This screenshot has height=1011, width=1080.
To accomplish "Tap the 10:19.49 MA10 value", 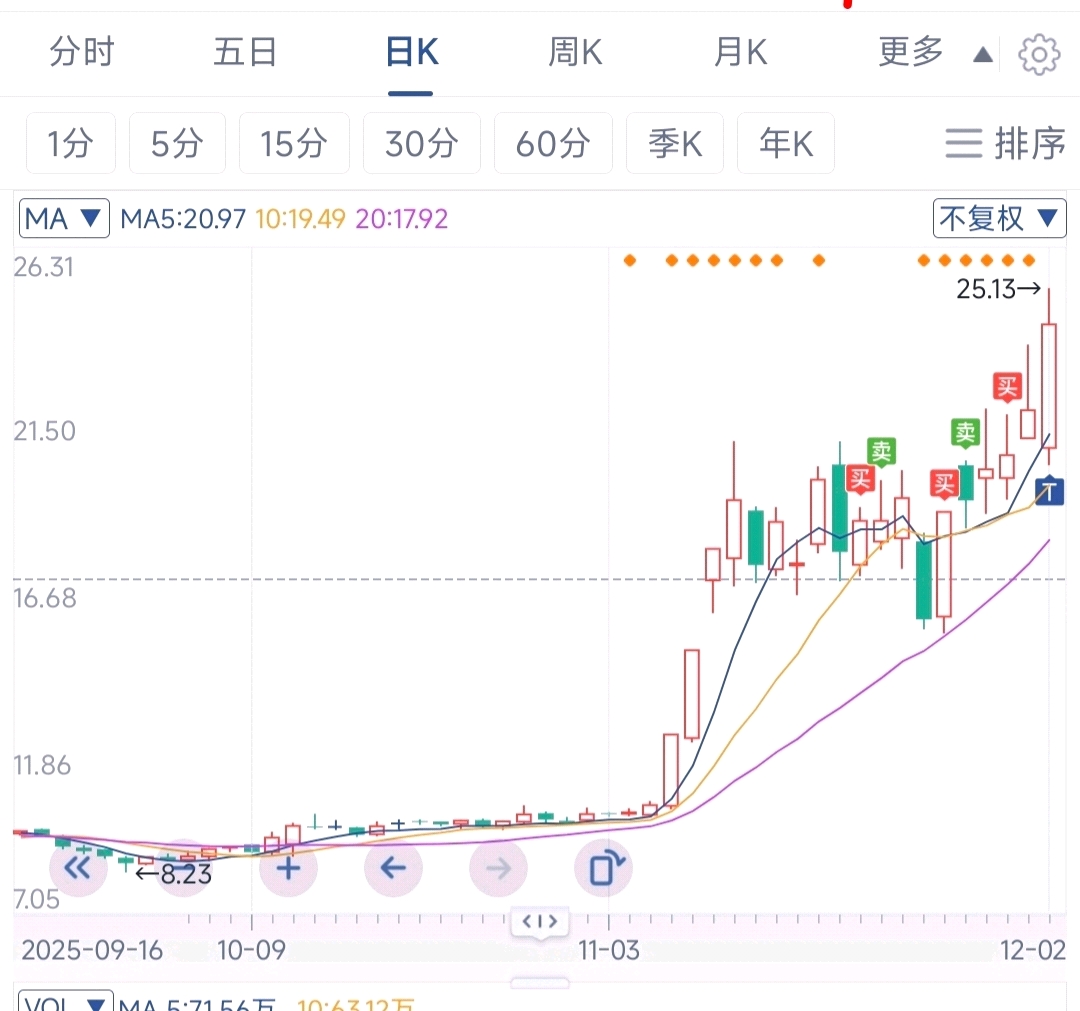I will (300, 219).
